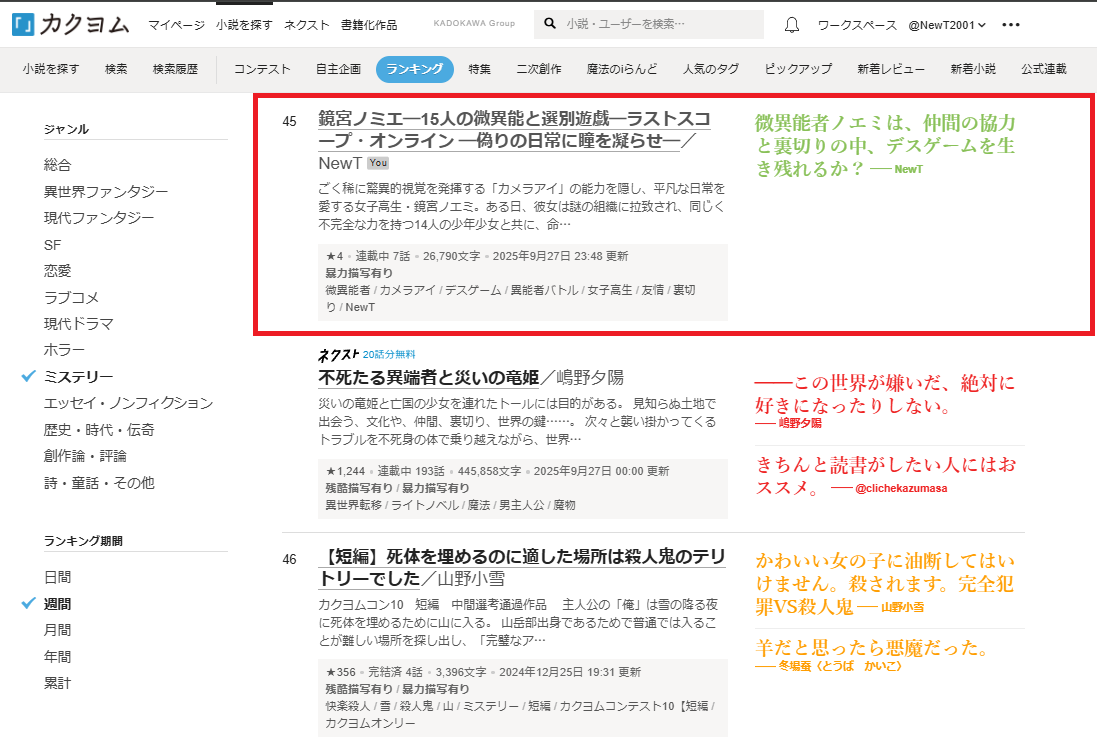The width and height of the screenshot is (1097, 750).
Task: Select the 異世界ファンタジー genre
Action: [x=106, y=192]
